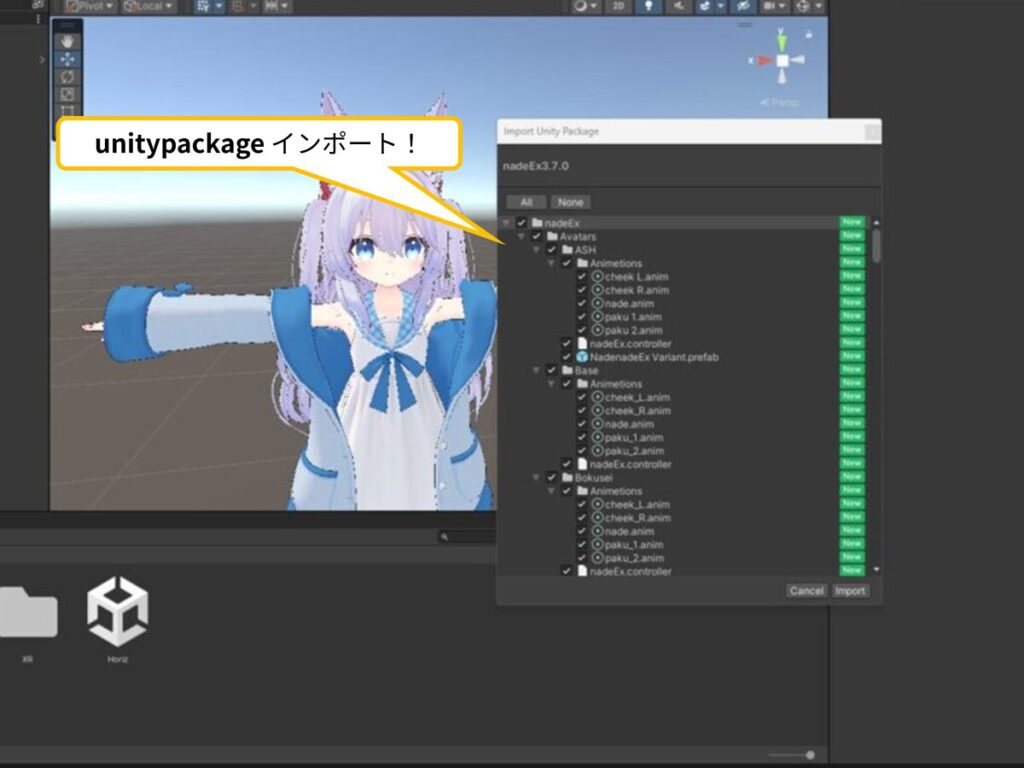Image resolution: width=1024 pixels, height=768 pixels.
Task: Open the Local coordinate space dropdown
Action: pyautogui.click(x=148, y=6)
